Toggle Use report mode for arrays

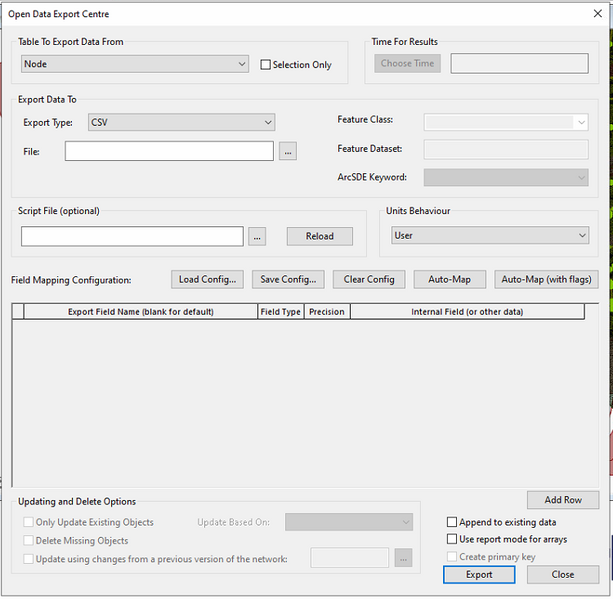pos(452,539)
